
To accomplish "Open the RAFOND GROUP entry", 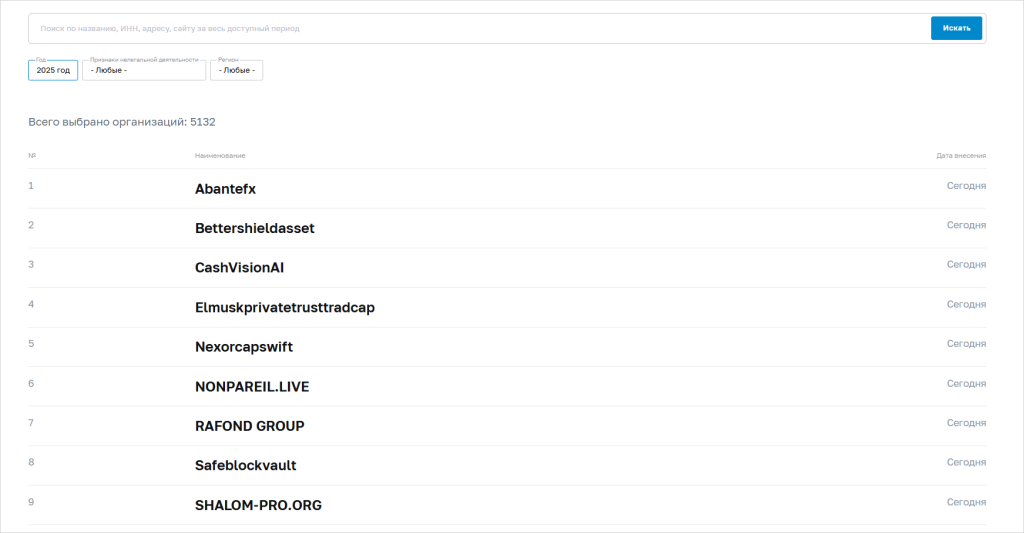I will pyautogui.click(x=249, y=426).
